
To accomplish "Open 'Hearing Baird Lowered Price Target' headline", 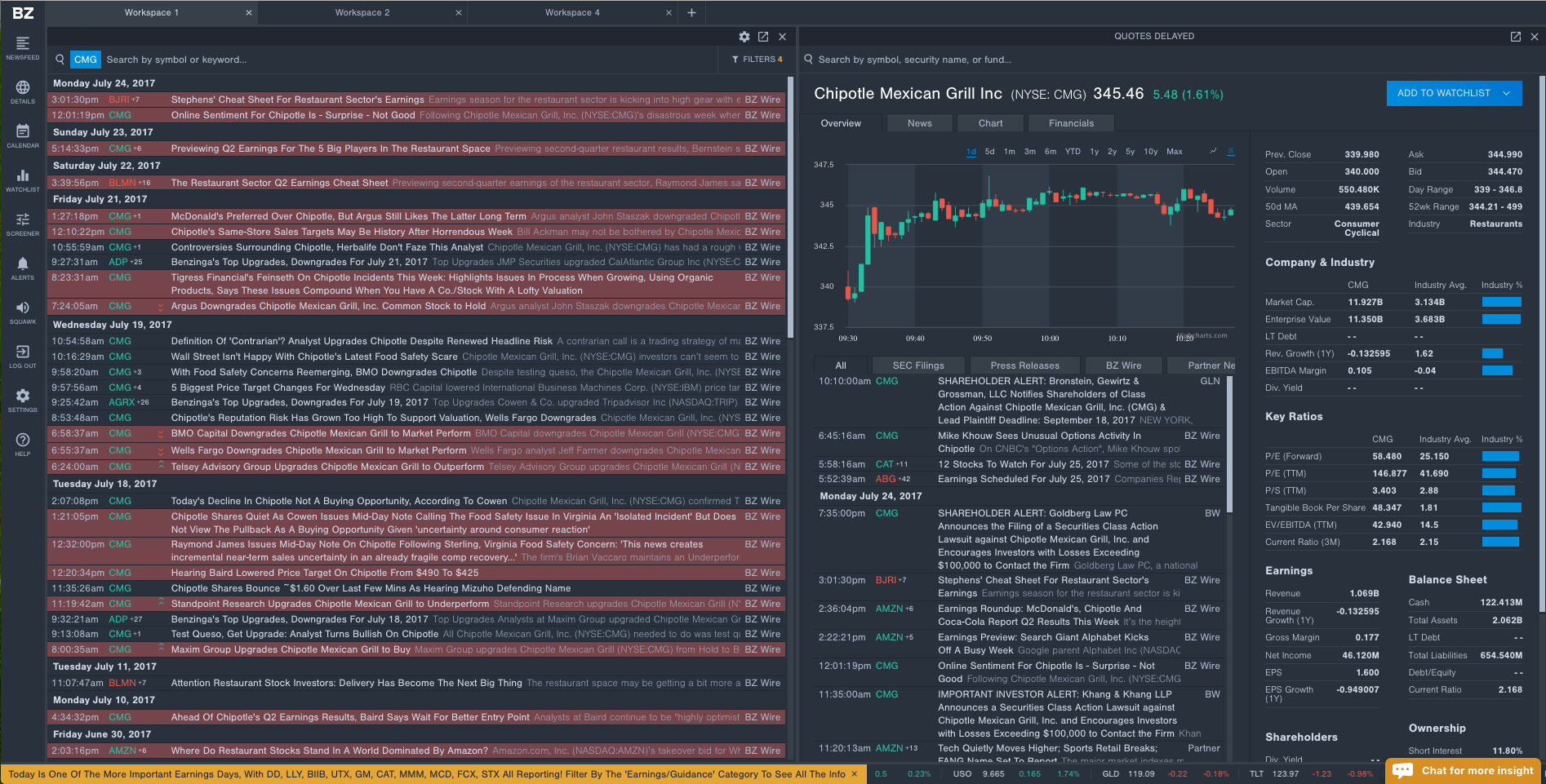I will tap(325, 573).
